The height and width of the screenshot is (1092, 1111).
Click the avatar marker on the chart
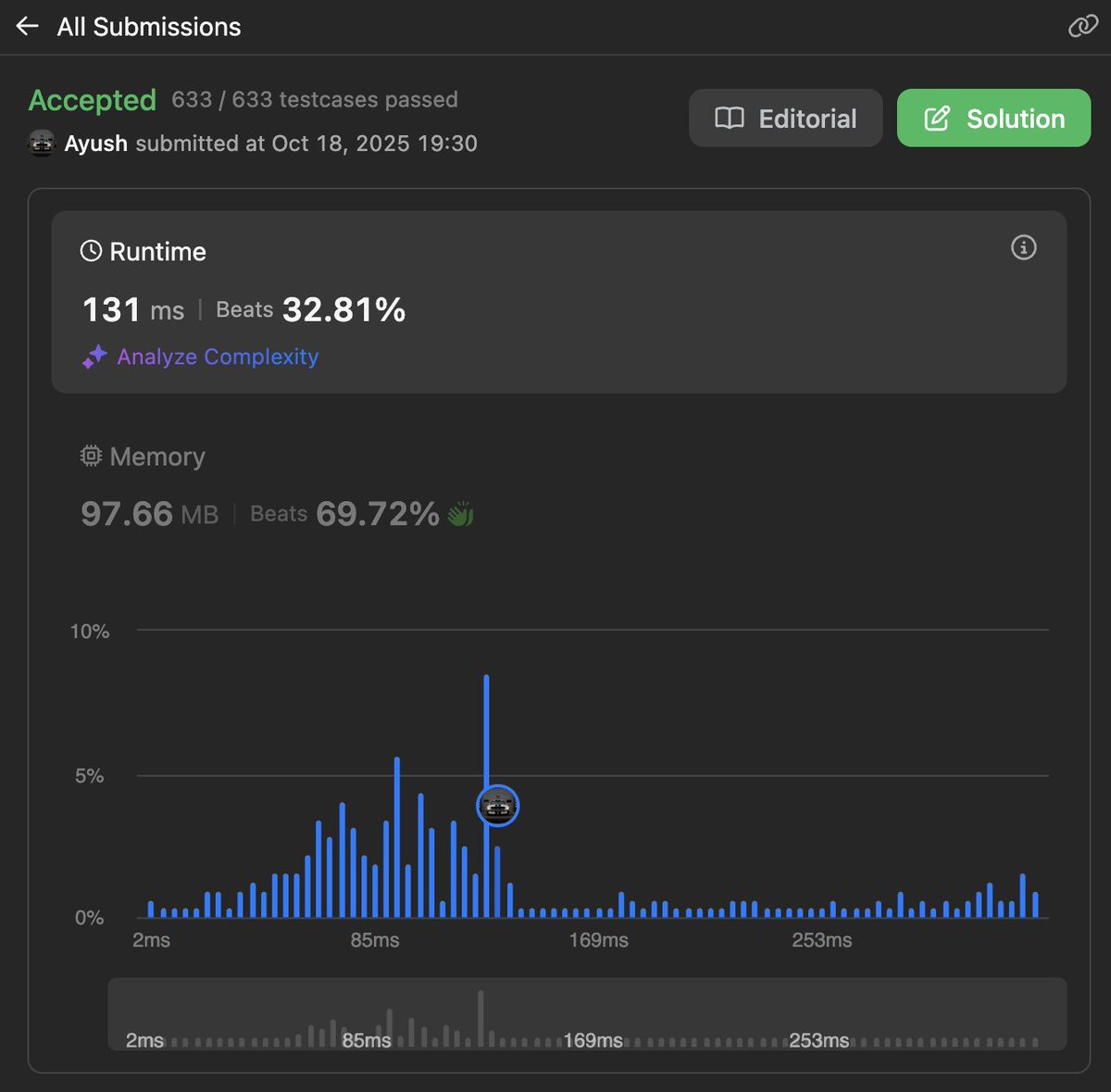498,807
